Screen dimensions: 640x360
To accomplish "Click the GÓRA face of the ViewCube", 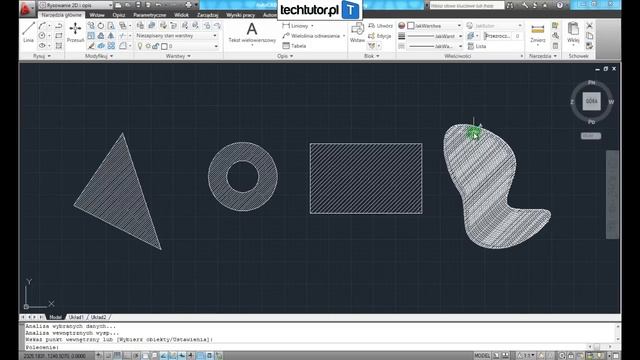I will (591, 101).
